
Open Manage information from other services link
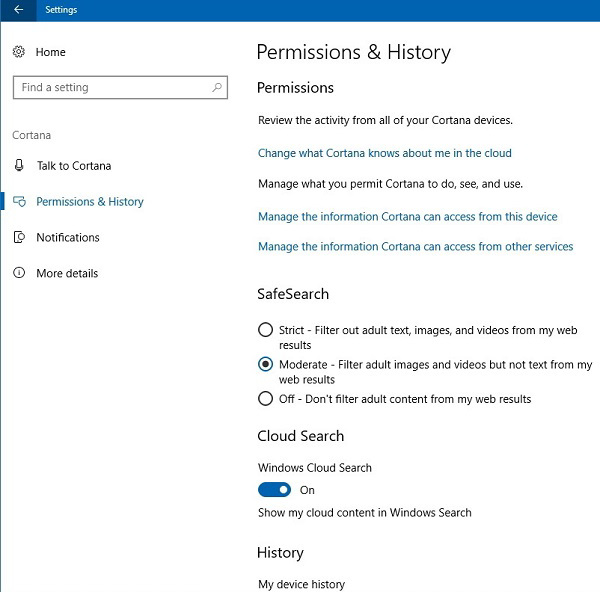[x=416, y=246]
